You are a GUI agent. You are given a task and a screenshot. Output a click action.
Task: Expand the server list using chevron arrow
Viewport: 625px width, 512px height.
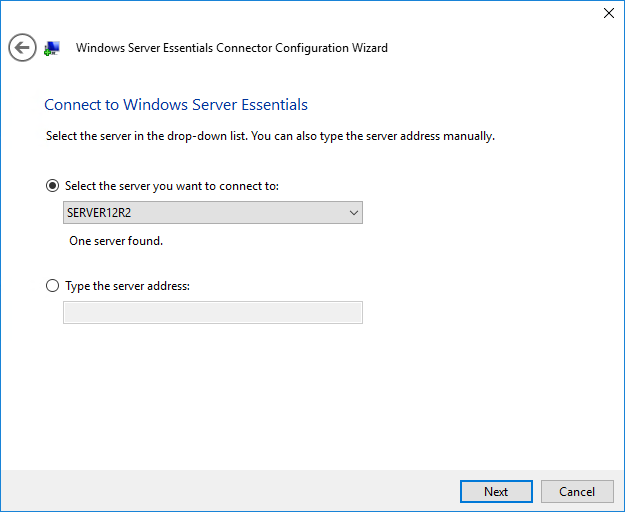point(352,212)
